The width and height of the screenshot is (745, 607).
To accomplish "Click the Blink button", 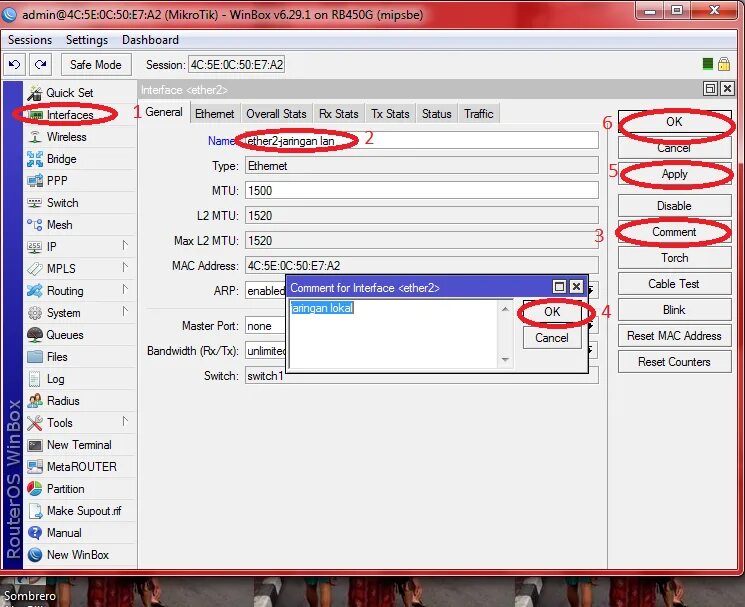I will 674,310.
